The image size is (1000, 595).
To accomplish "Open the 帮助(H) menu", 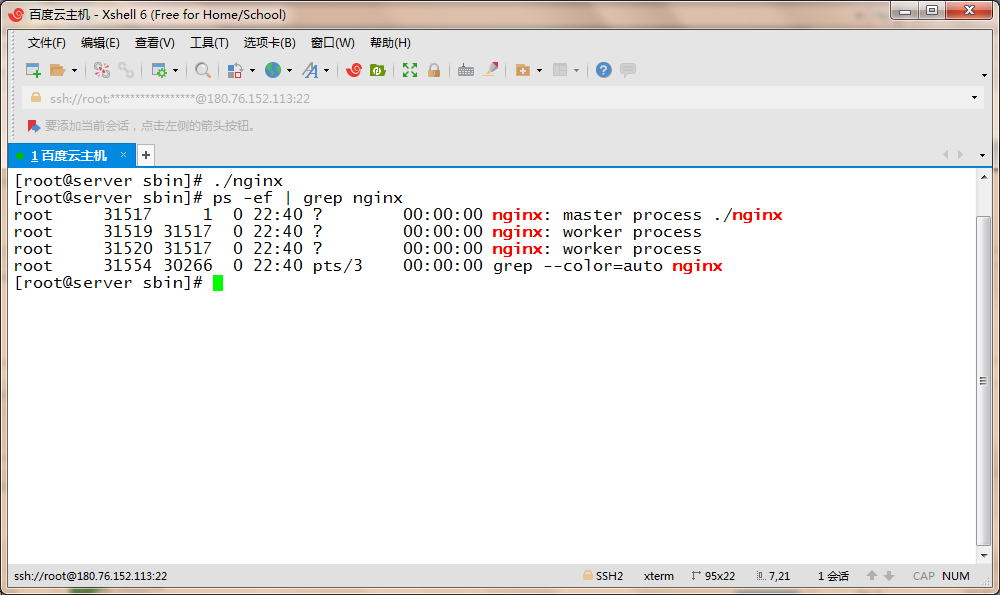I will (390, 43).
